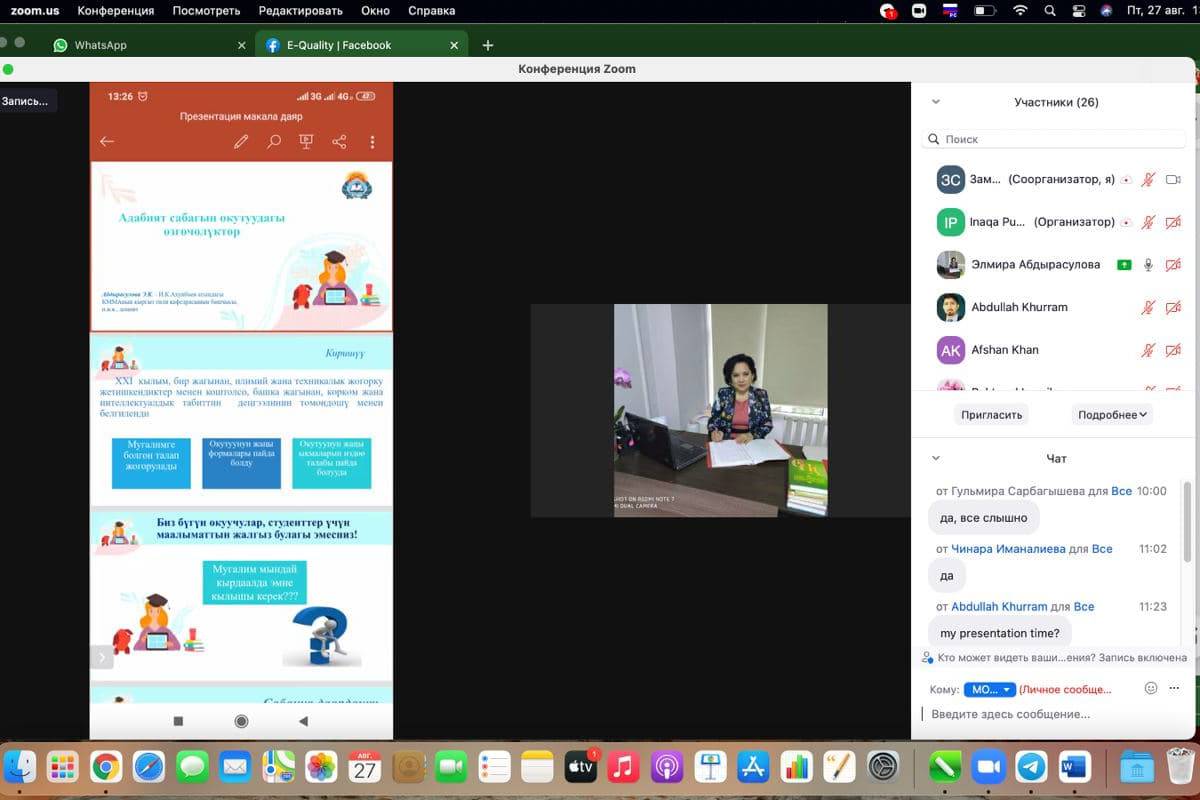Click the 'my presentation time?' chat message
Screen dimensions: 1200x800
click(1000, 633)
